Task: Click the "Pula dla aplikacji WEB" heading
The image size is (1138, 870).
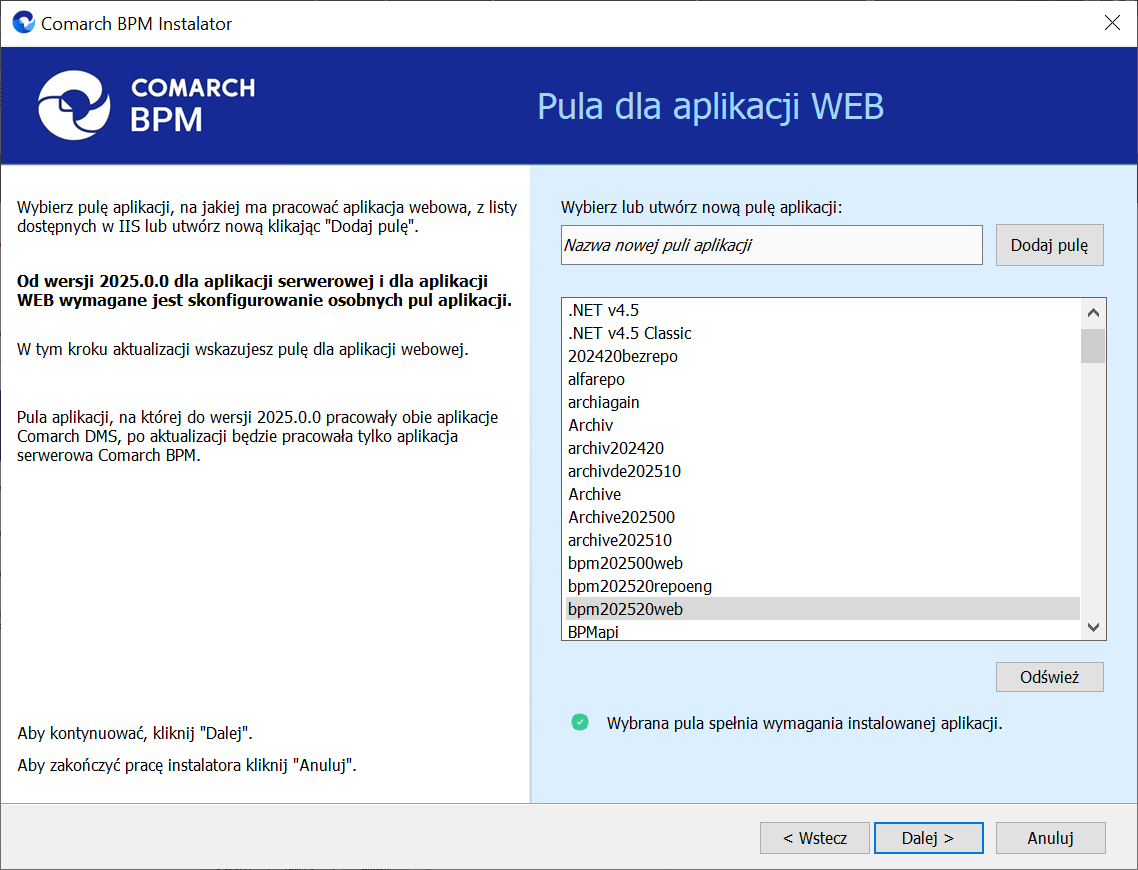Action: [711, 107]
